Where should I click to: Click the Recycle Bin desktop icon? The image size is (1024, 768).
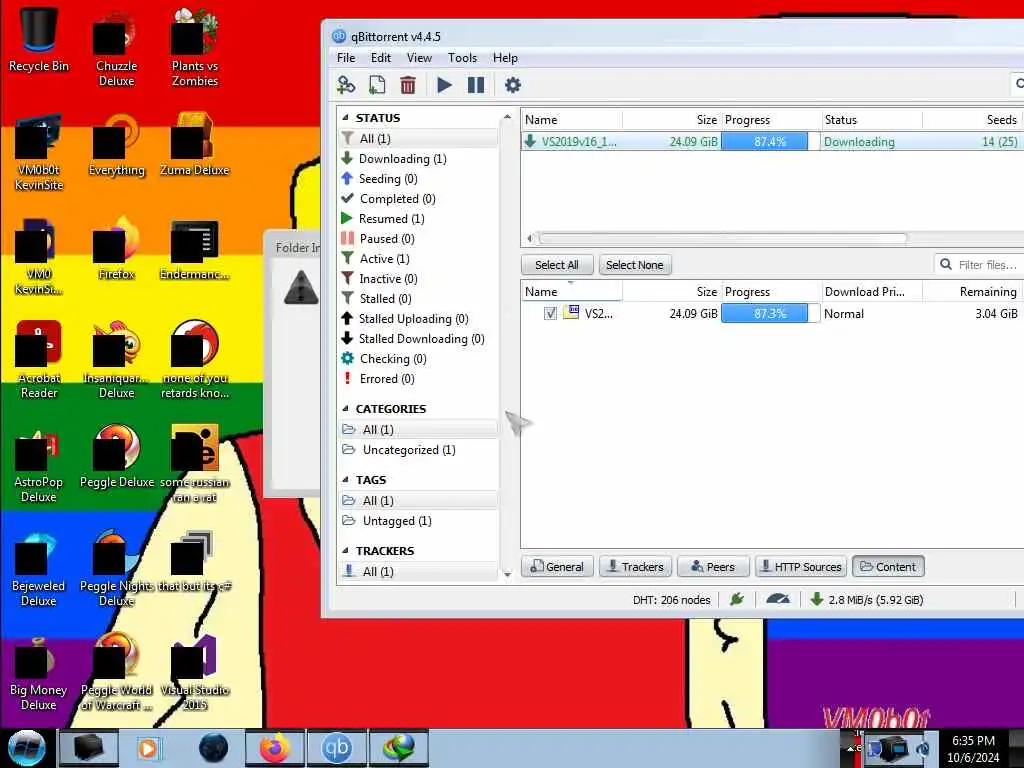tap(39, 39)
